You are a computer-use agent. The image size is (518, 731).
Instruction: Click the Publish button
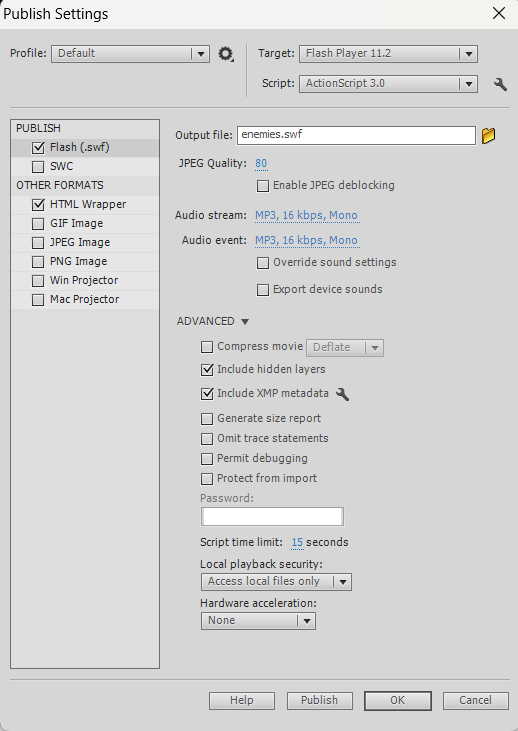[320, 700]
